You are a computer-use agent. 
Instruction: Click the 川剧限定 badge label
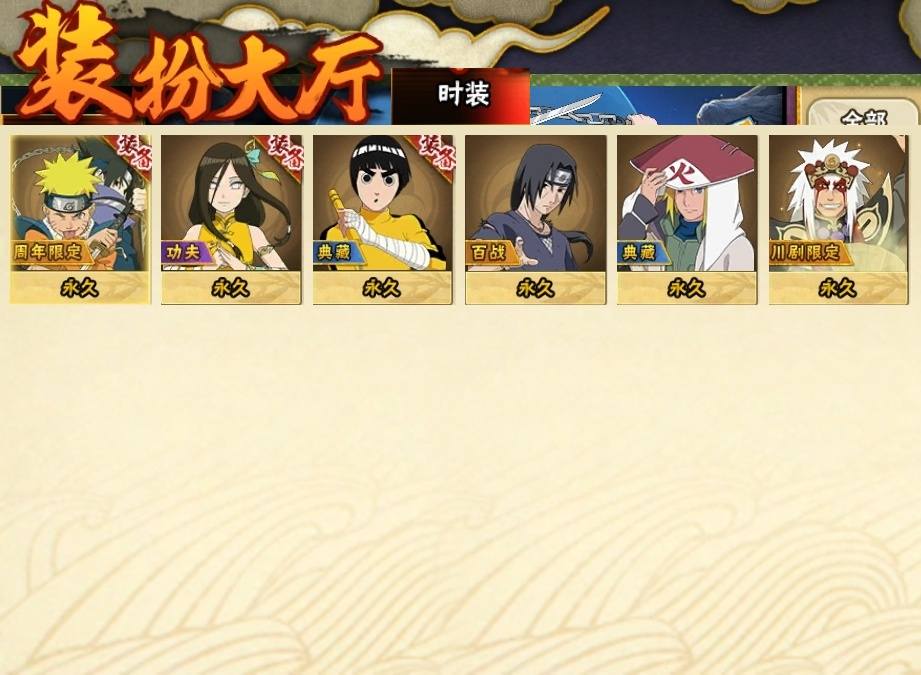tap(808, 252)
